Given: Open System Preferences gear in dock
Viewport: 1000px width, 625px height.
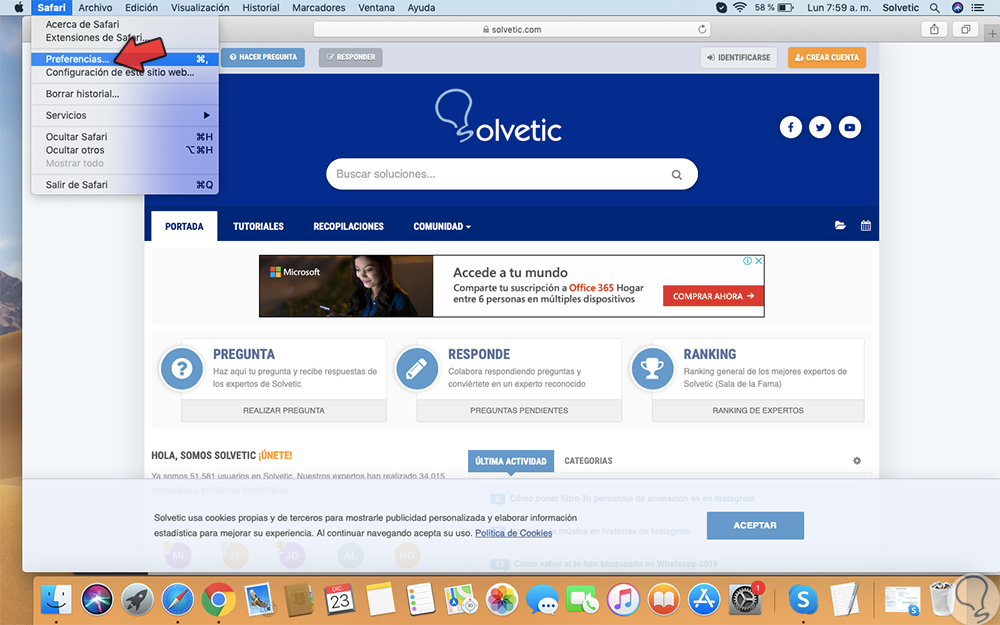Looking at the screenshot, I should 745,600.
